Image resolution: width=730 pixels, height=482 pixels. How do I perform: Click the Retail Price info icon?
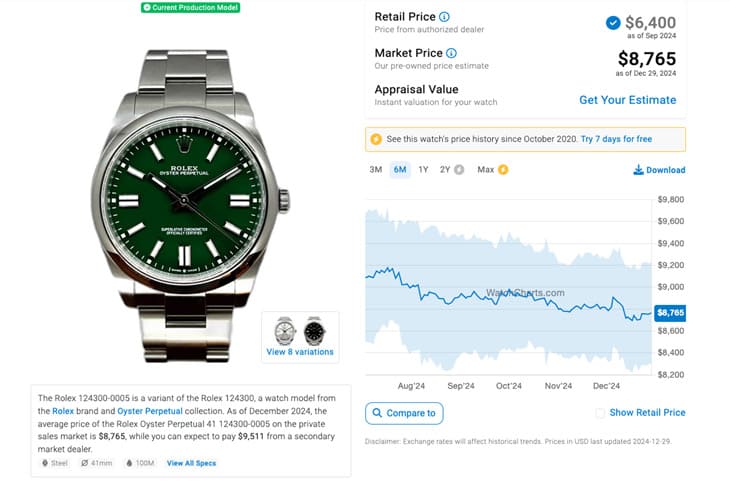[444, 17]
